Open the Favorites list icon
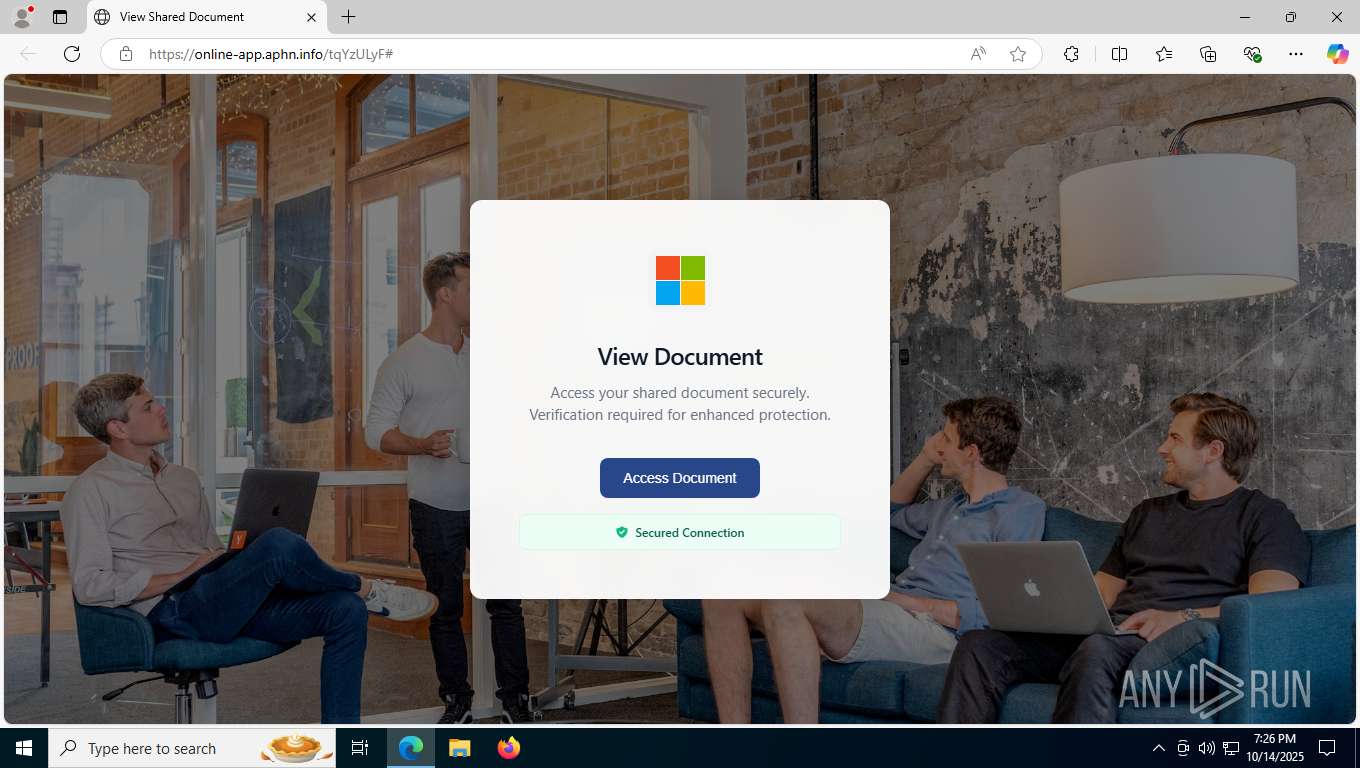1360x768 pixels. point(1164,54)
